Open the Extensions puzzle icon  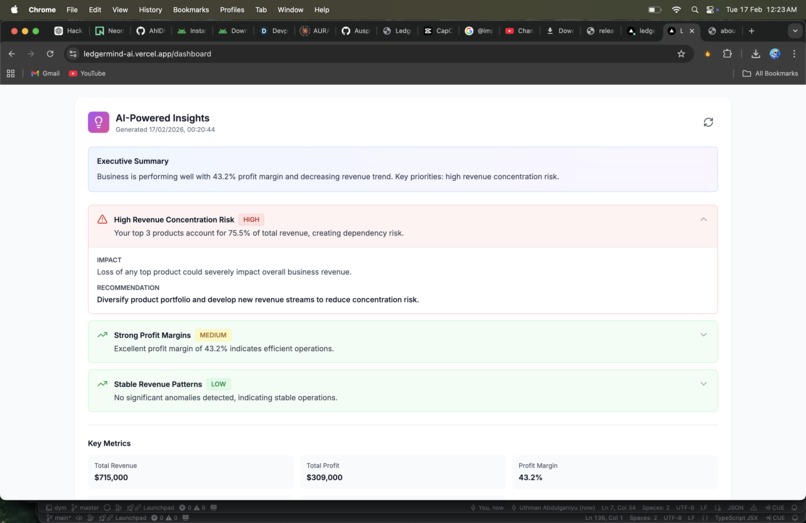pos(727,53)
